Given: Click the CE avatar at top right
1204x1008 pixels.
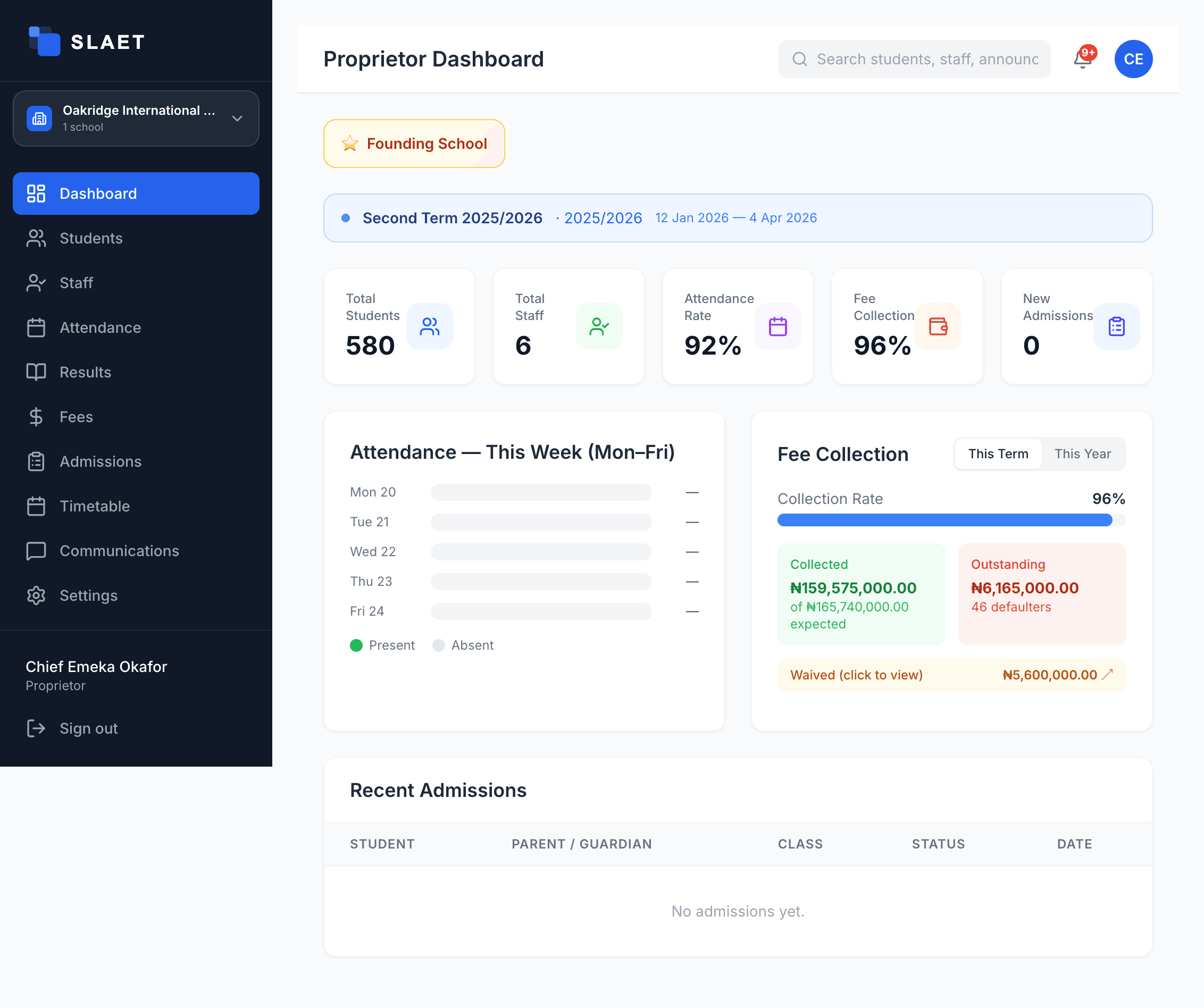Looking at the screenshot, I should 1133,58.
